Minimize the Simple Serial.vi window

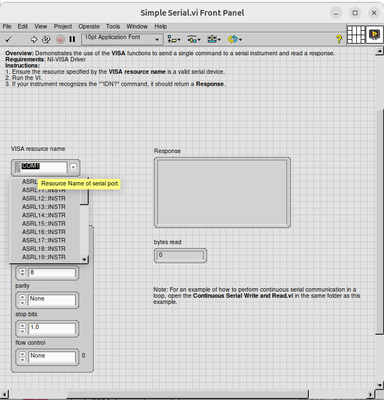coord(336,13)
